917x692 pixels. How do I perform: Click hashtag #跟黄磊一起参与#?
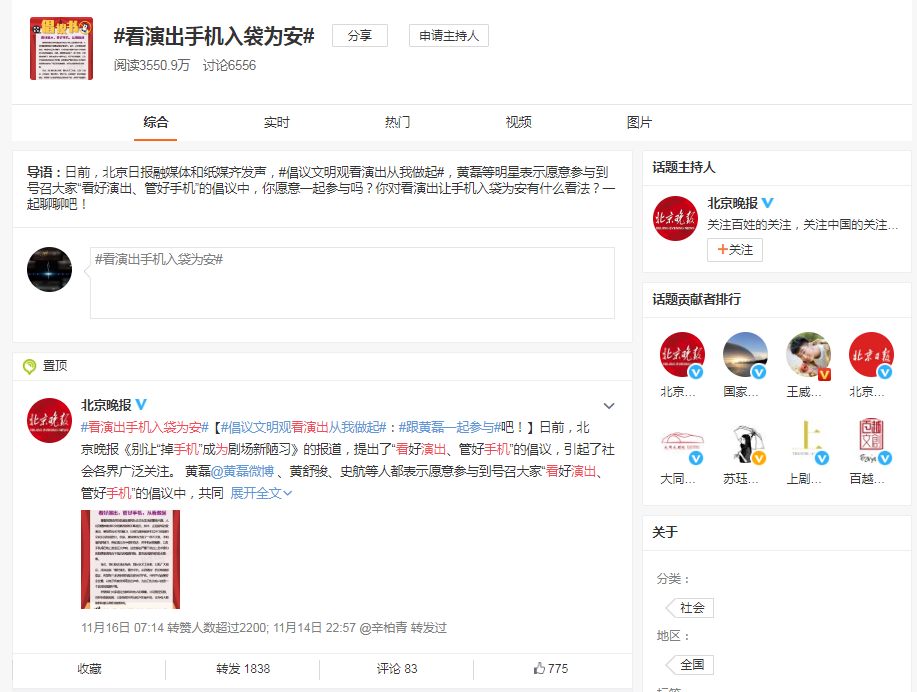point(450,428)
